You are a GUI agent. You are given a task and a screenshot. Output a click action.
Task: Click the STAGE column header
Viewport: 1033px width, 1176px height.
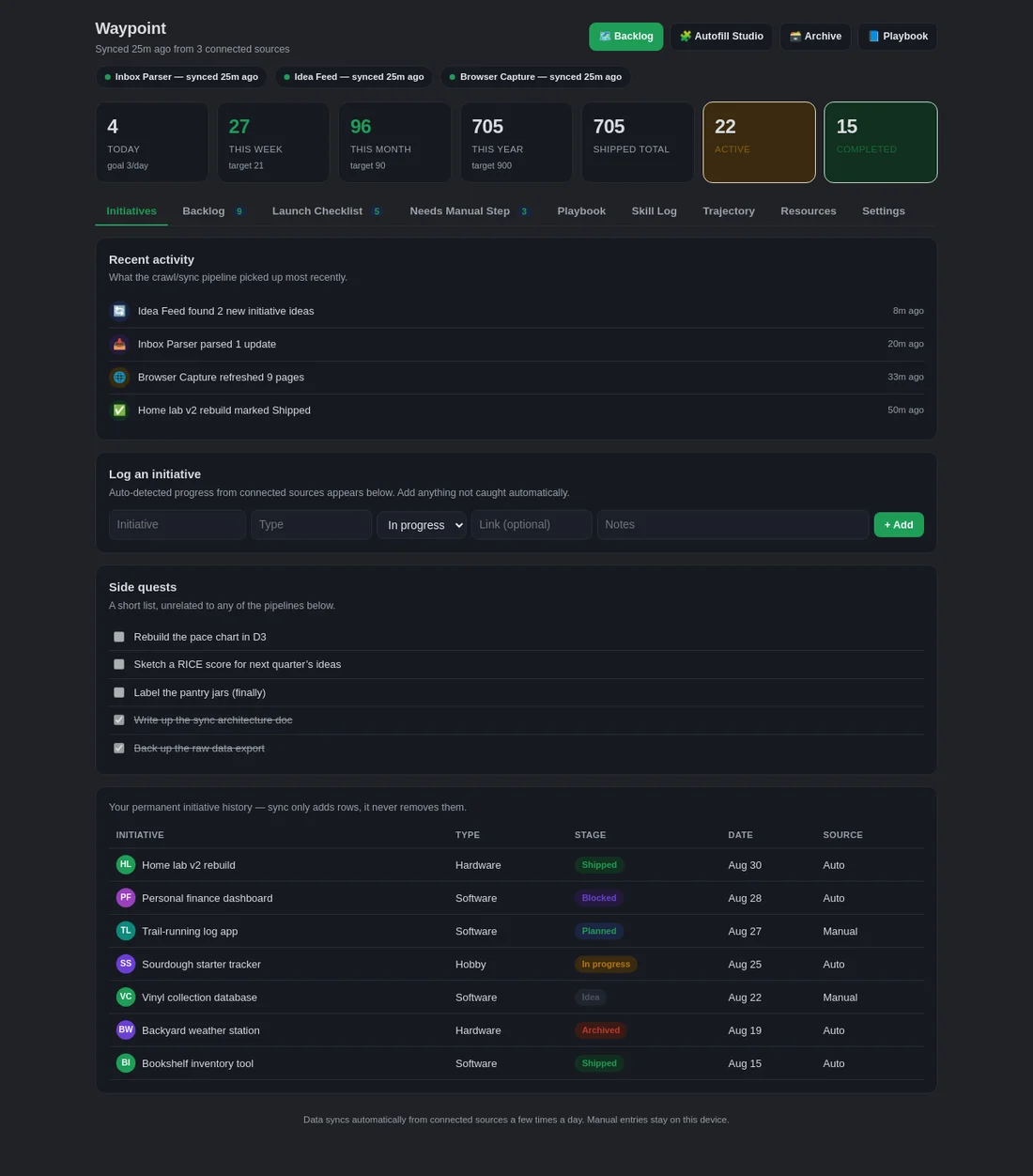coord(590,835)
